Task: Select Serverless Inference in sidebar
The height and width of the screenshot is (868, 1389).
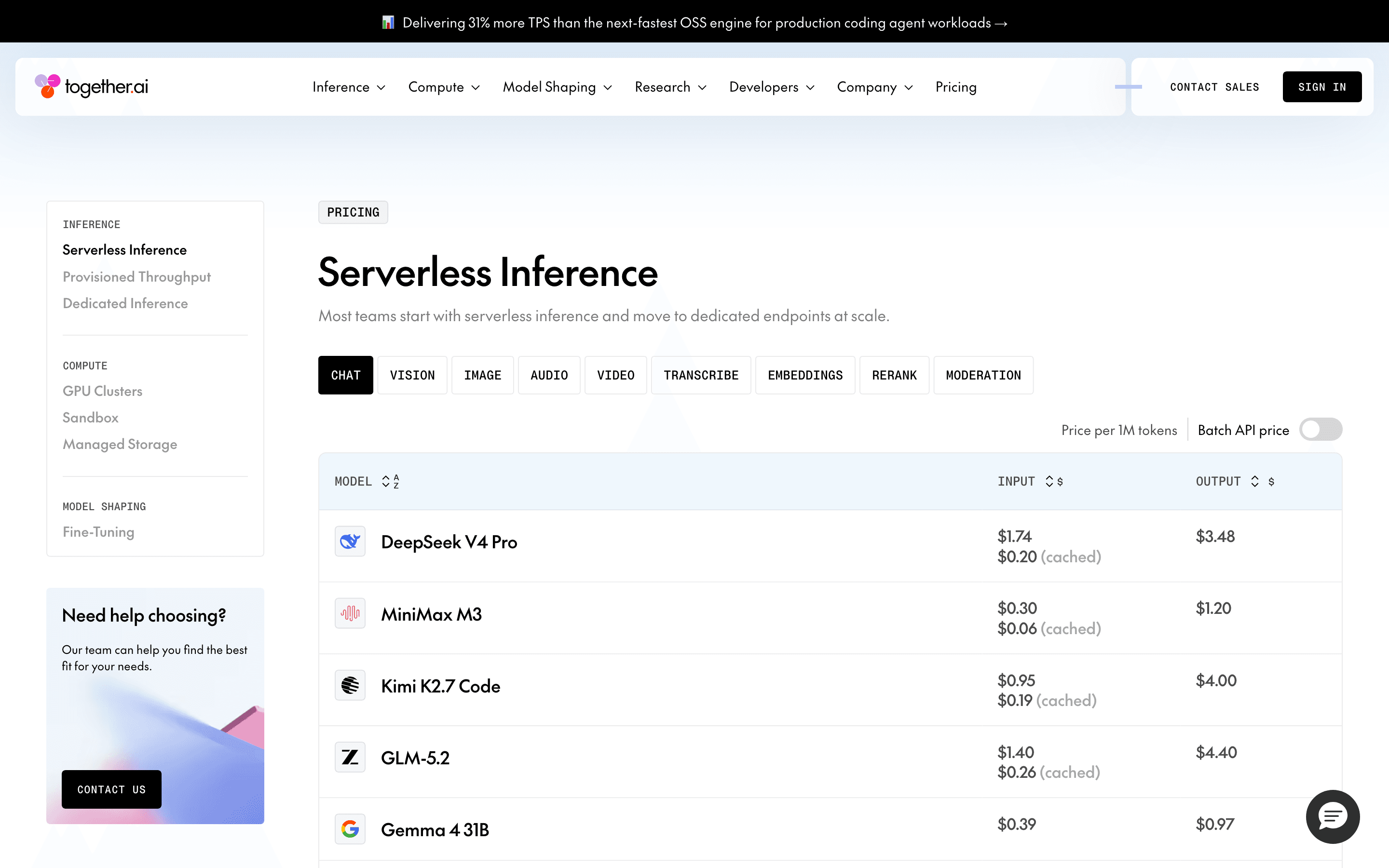Action: click(x=124, y=250)
